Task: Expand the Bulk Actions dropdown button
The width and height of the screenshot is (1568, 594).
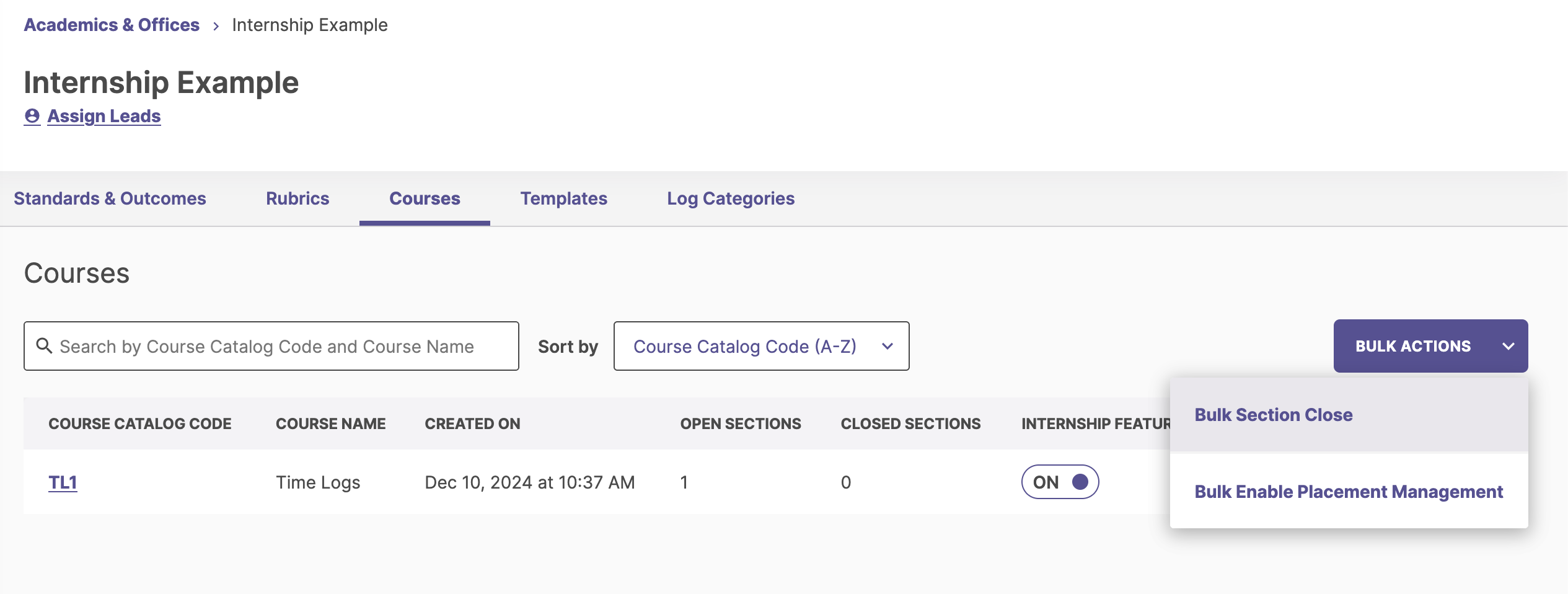Action: 1430,346
